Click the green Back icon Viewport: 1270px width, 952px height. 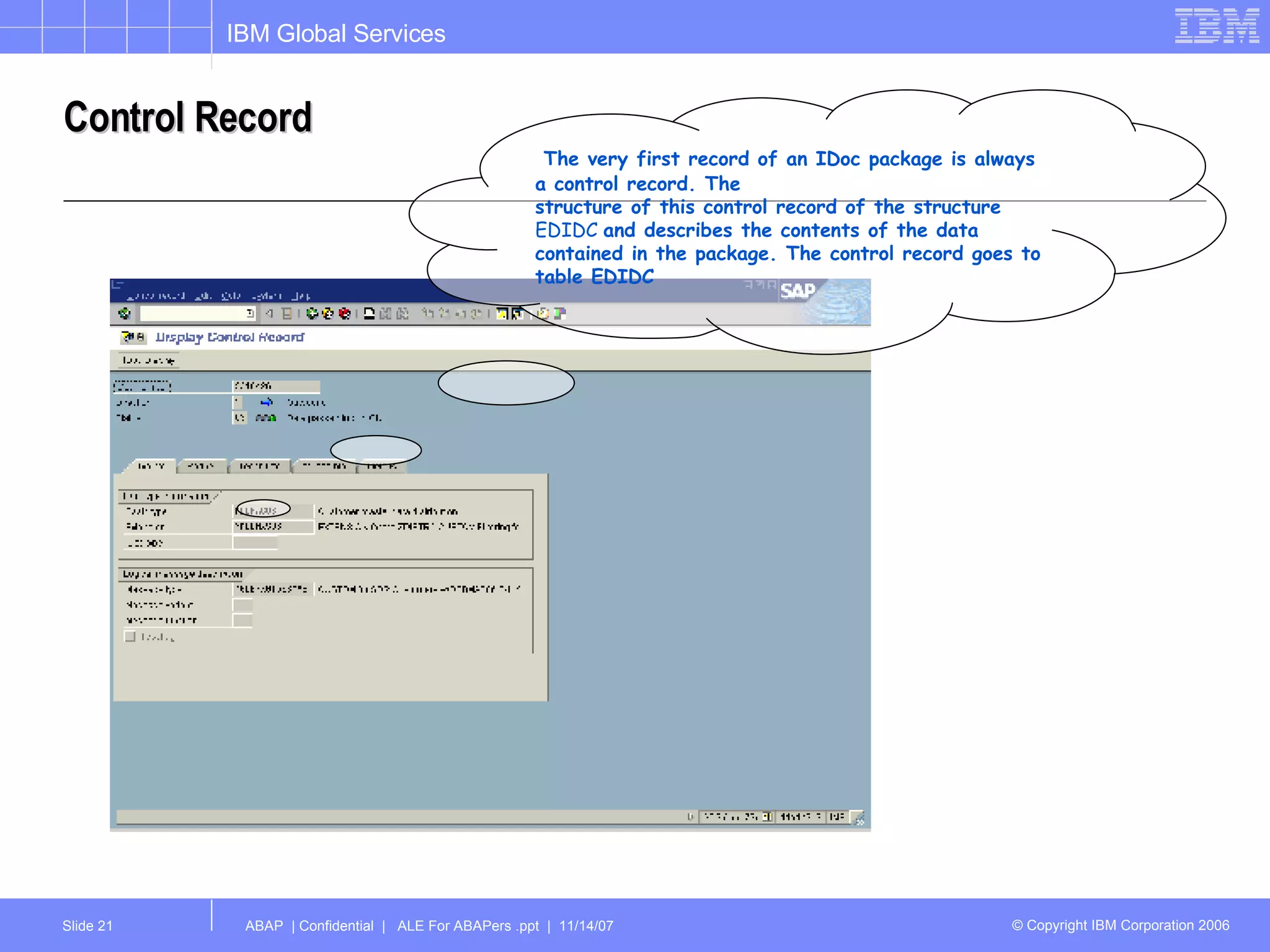point(313,314)
